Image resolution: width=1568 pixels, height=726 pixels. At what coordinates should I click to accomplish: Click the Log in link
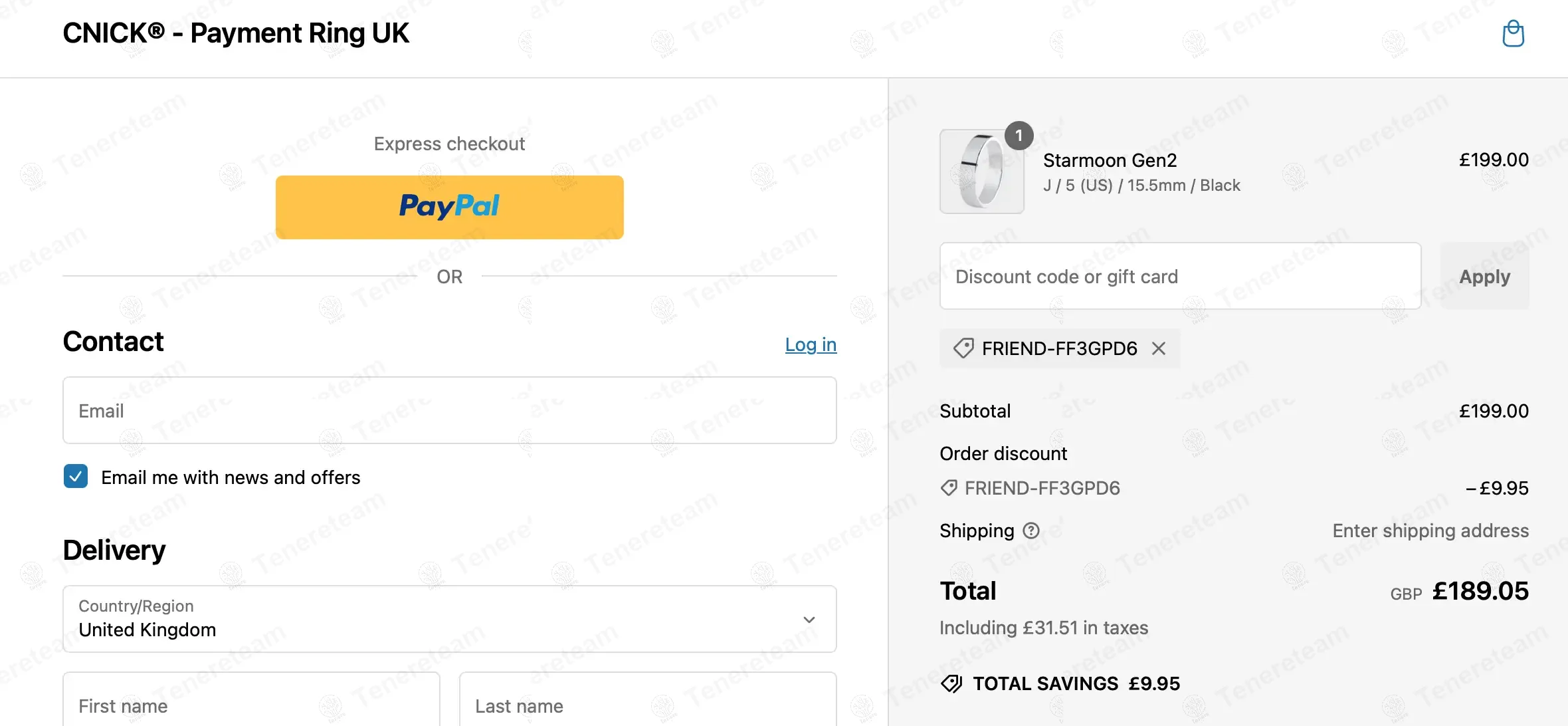point(811,344)
